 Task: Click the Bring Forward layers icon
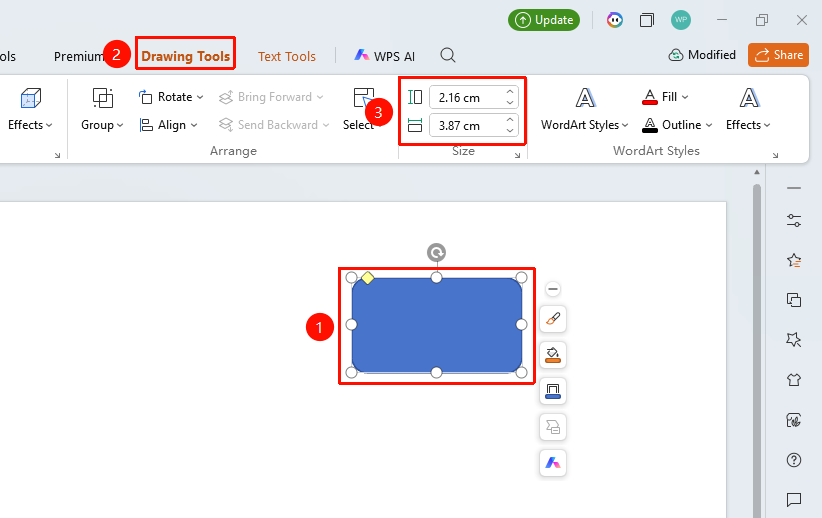226,98
